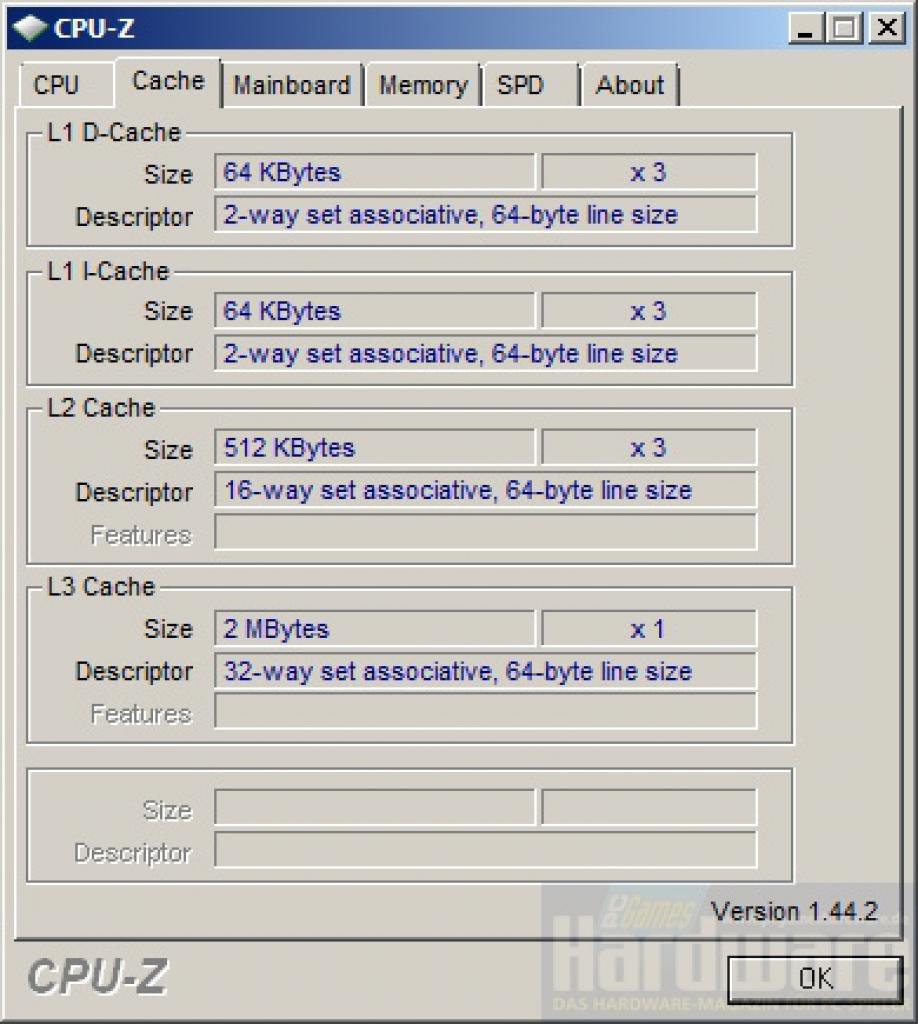Viewport: 918px width, 1024px height.
Task: Click the L3 Cache 2 MBytes field
Action: tap(374, 629)
